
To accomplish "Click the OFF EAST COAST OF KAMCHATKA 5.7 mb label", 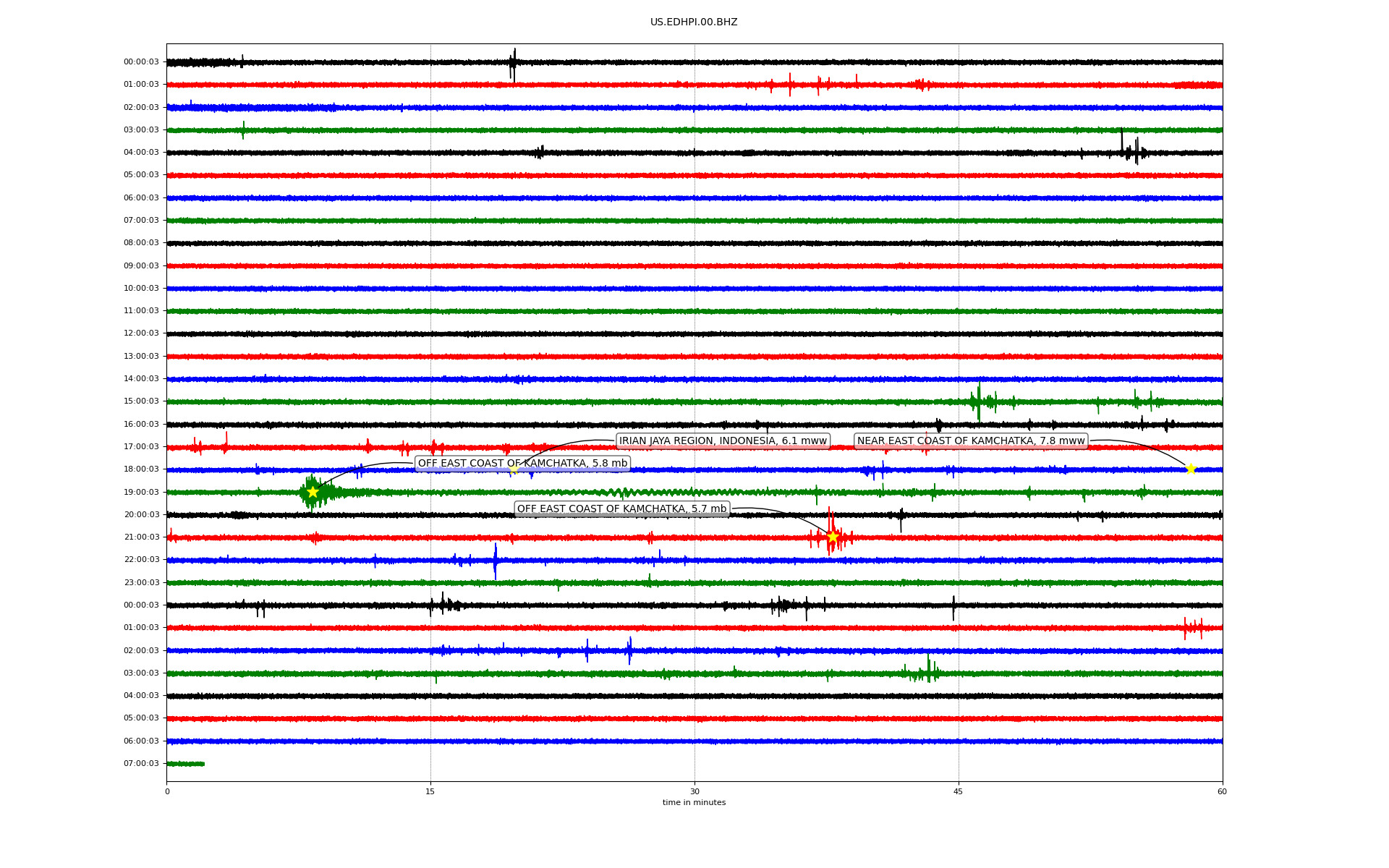I will coord(621,509).
